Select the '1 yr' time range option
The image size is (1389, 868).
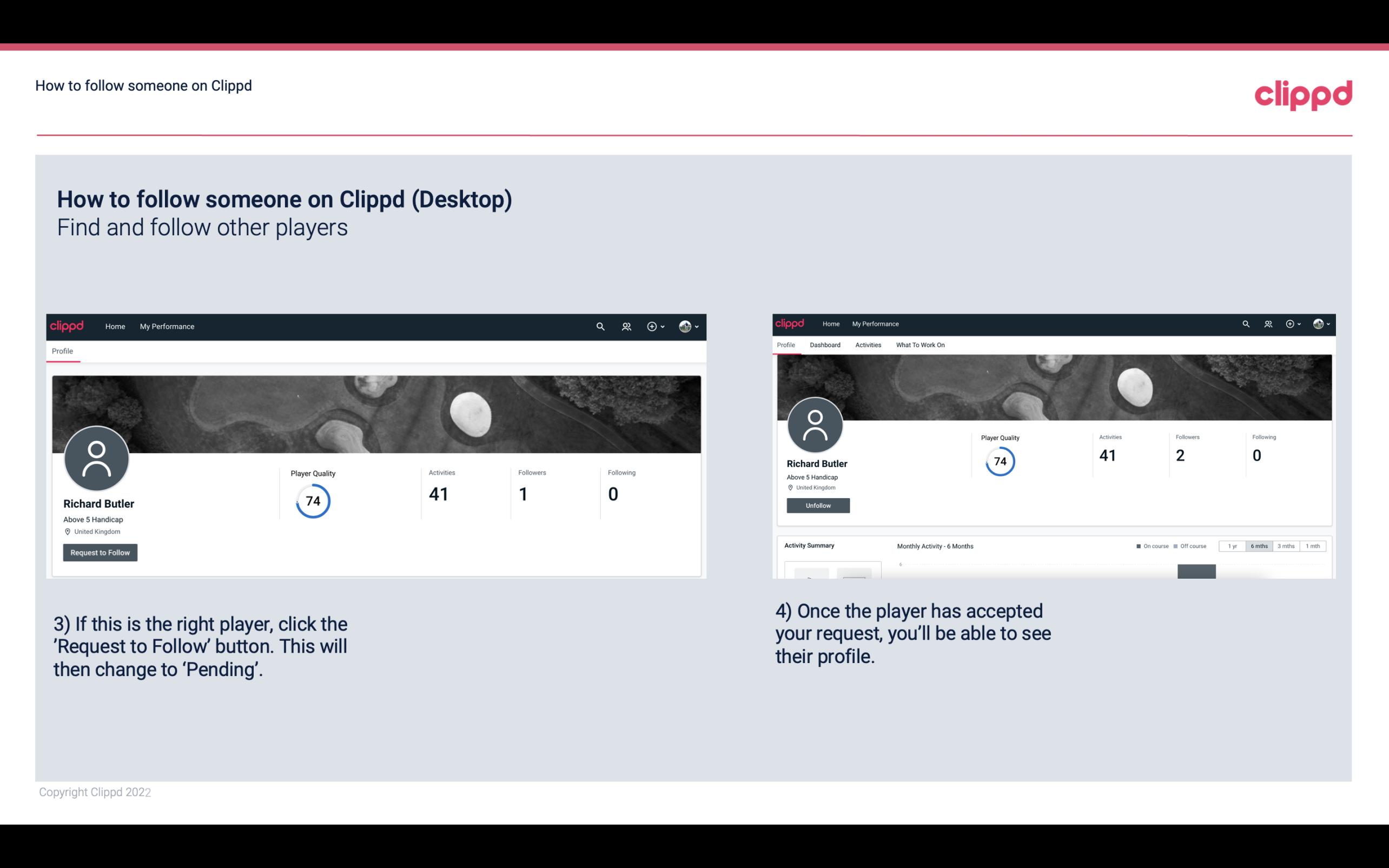point(1233,546)
